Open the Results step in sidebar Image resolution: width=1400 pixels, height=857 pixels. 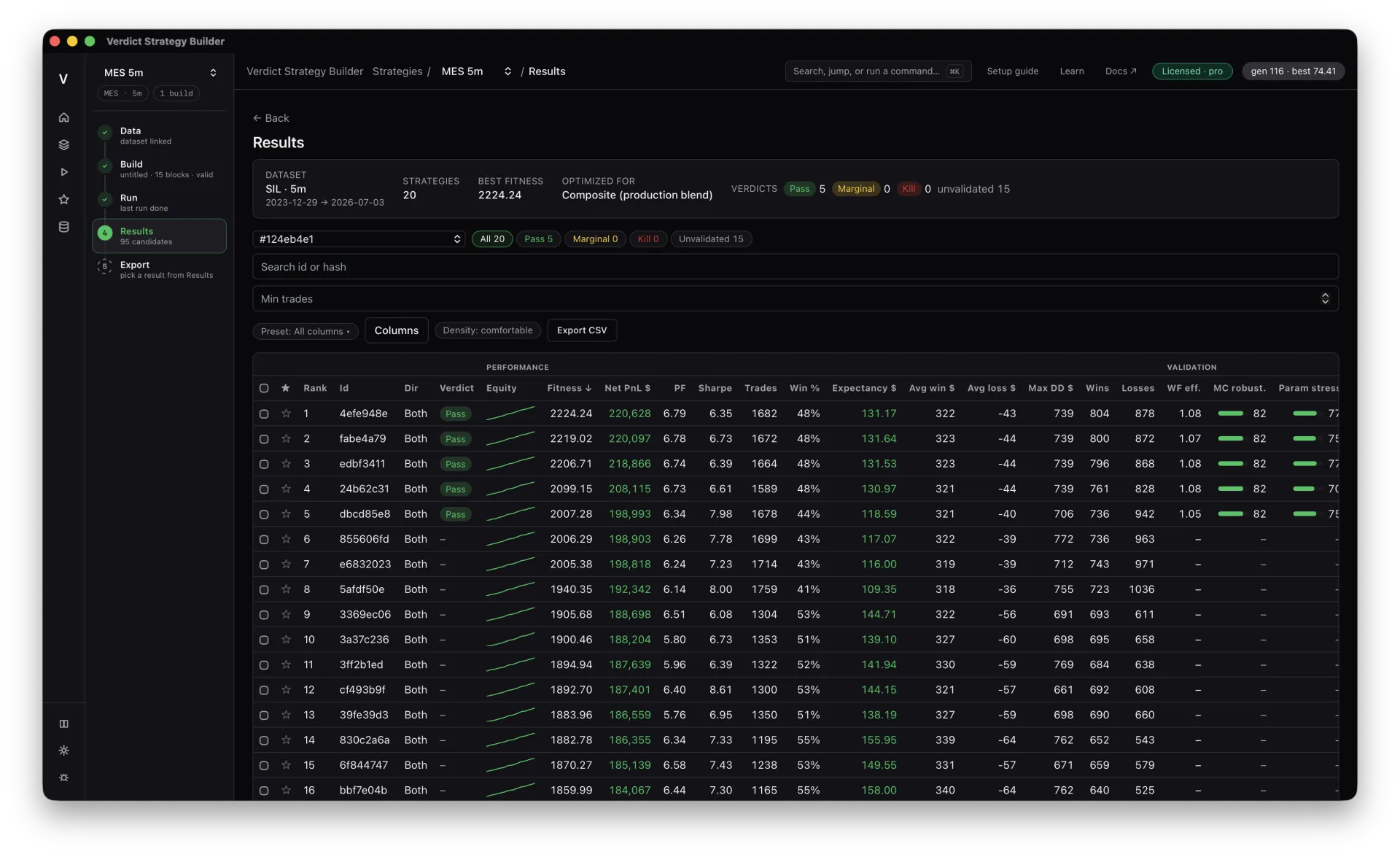[x=160, y=236]
